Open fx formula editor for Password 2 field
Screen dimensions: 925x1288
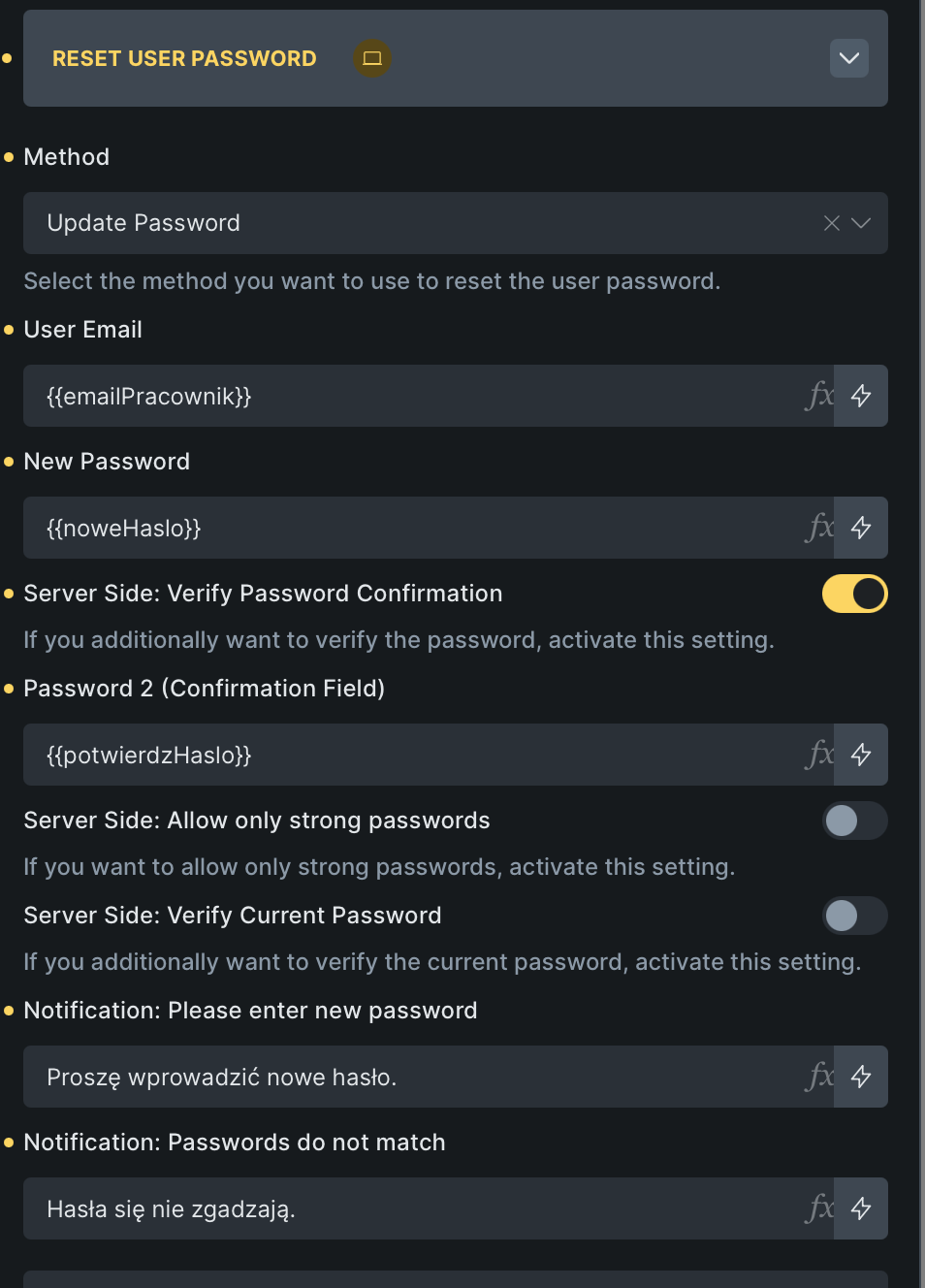click(x=819, y=755)
